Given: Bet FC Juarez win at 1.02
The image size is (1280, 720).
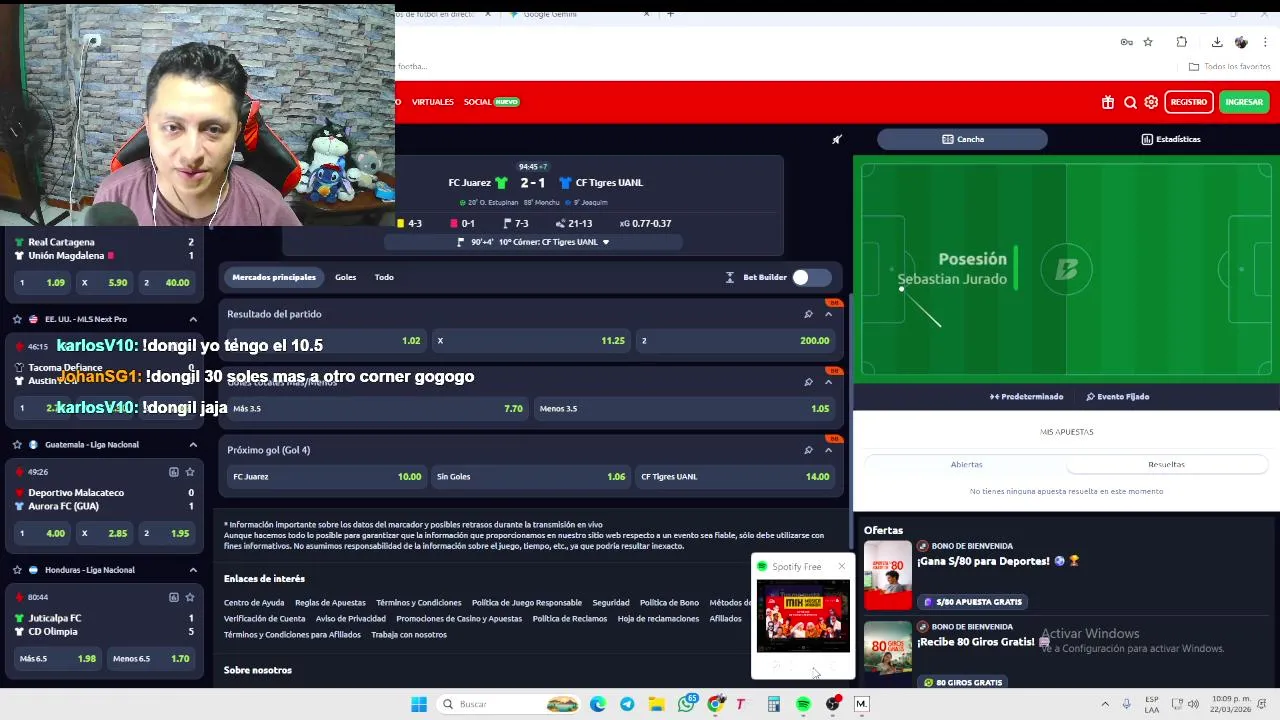Looking at the screenshot, I should pos(325,341).
